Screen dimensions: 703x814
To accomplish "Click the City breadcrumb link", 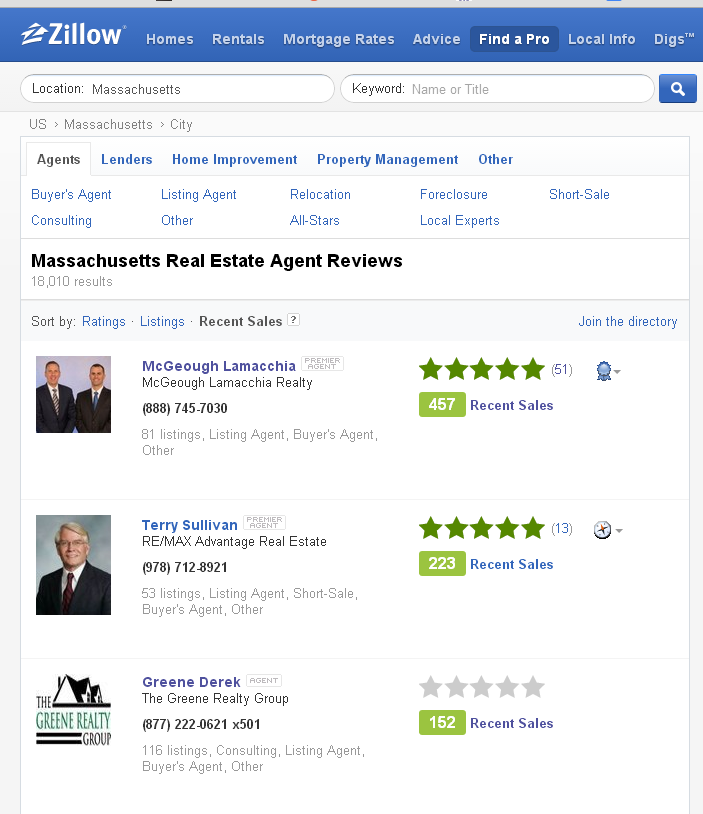I will coord(181,125).
